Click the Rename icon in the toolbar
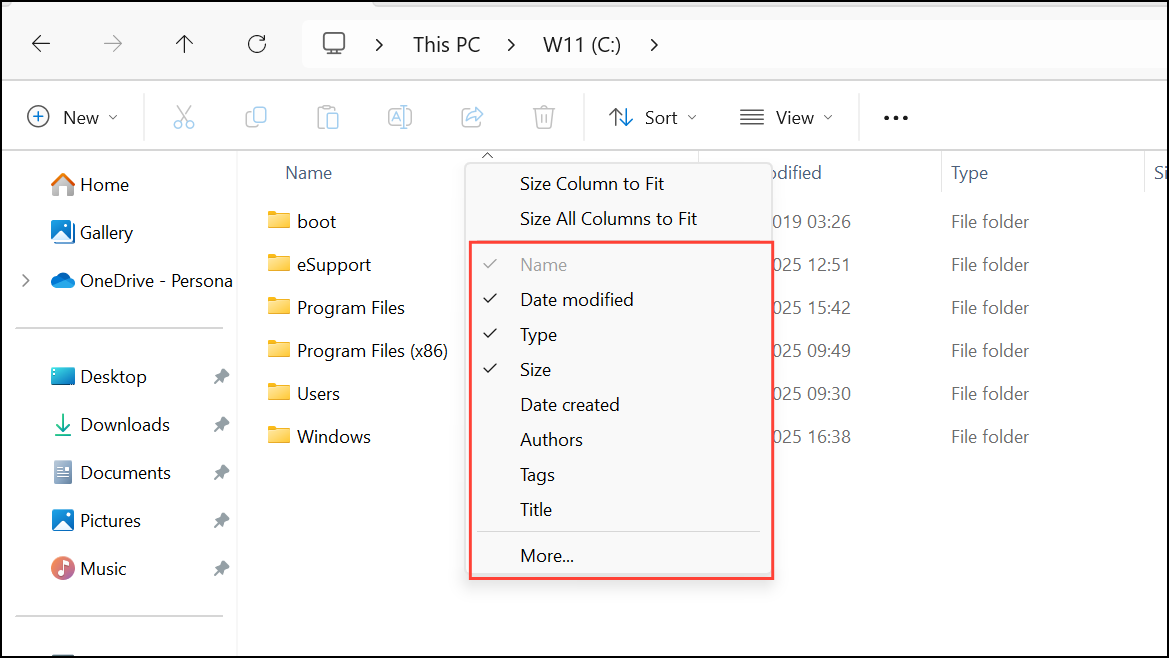 (x=400, y=117)
